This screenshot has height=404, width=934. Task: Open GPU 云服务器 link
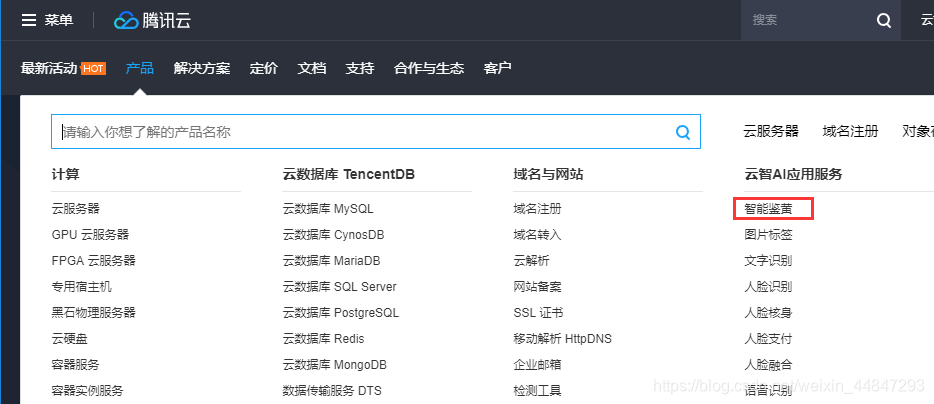[91, 235]
